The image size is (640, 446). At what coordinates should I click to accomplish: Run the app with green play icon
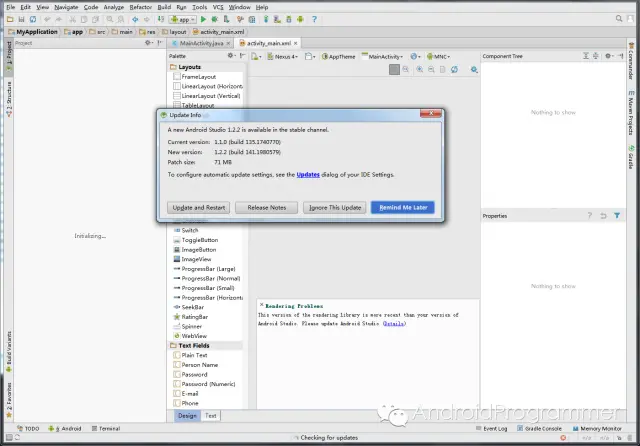click(203, 19)
